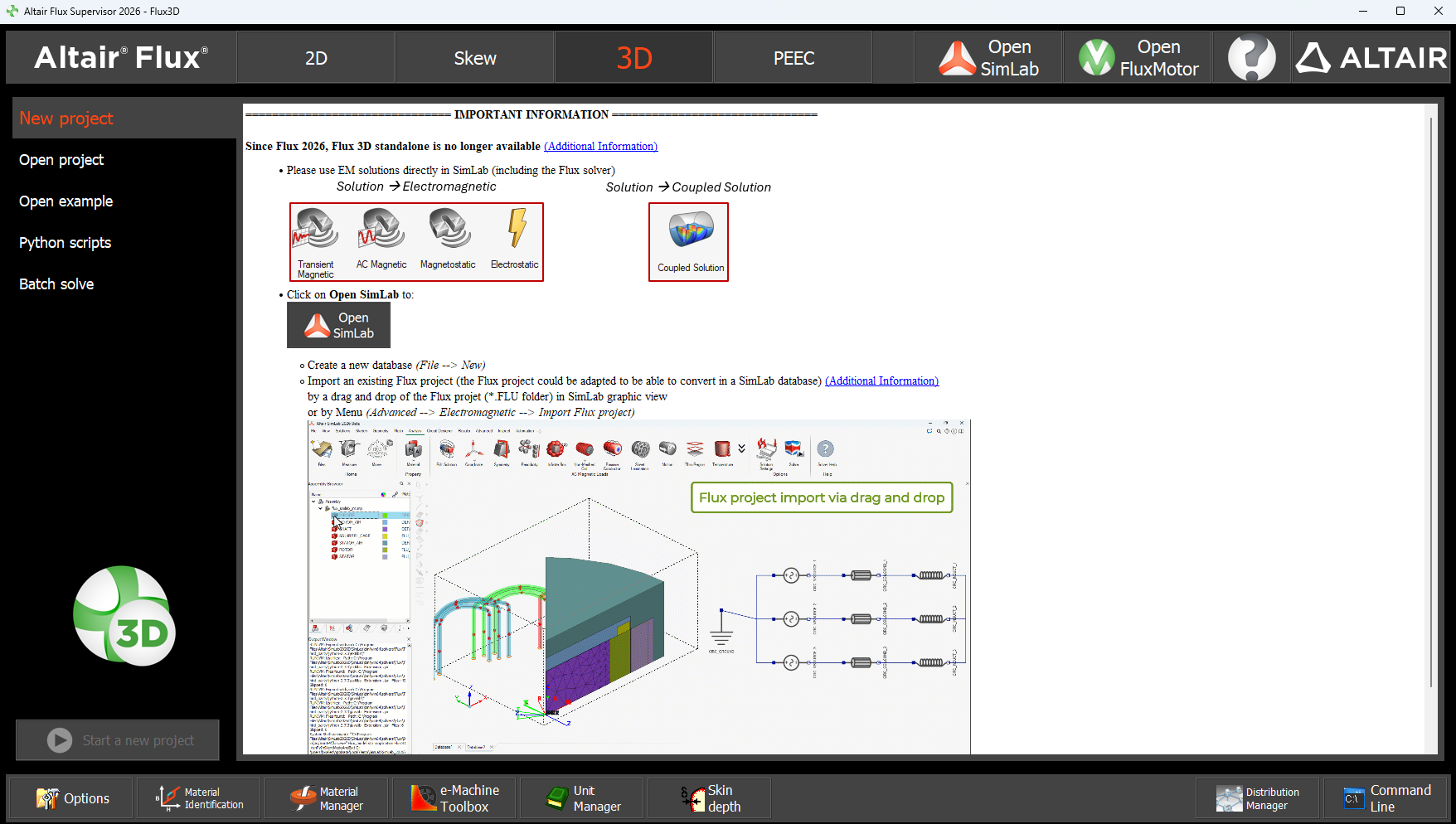Viewport: 1456px width, 824px height.
Task: Switch to the PEEC tab
Action: (x=794, y=58)
